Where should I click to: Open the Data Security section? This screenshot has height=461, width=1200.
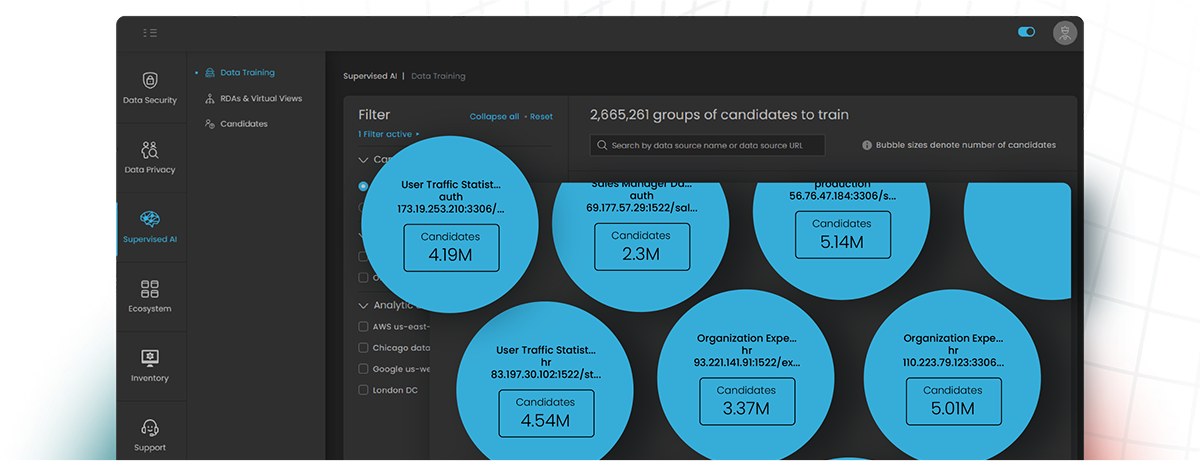tap(150, 88)
